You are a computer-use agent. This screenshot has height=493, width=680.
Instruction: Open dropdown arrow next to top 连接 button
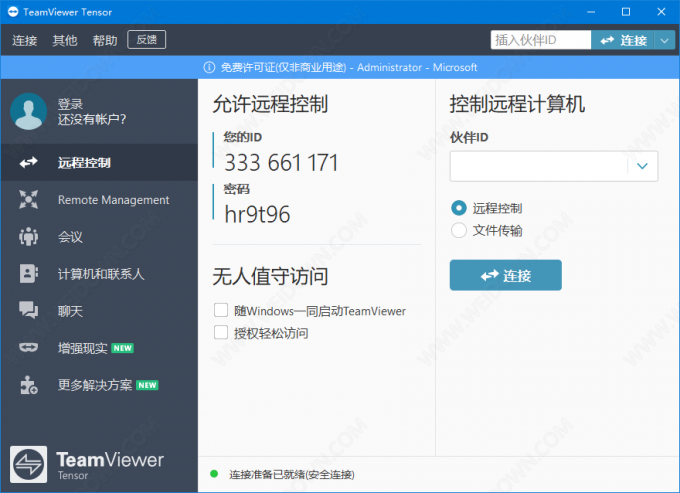click(664, 40)
